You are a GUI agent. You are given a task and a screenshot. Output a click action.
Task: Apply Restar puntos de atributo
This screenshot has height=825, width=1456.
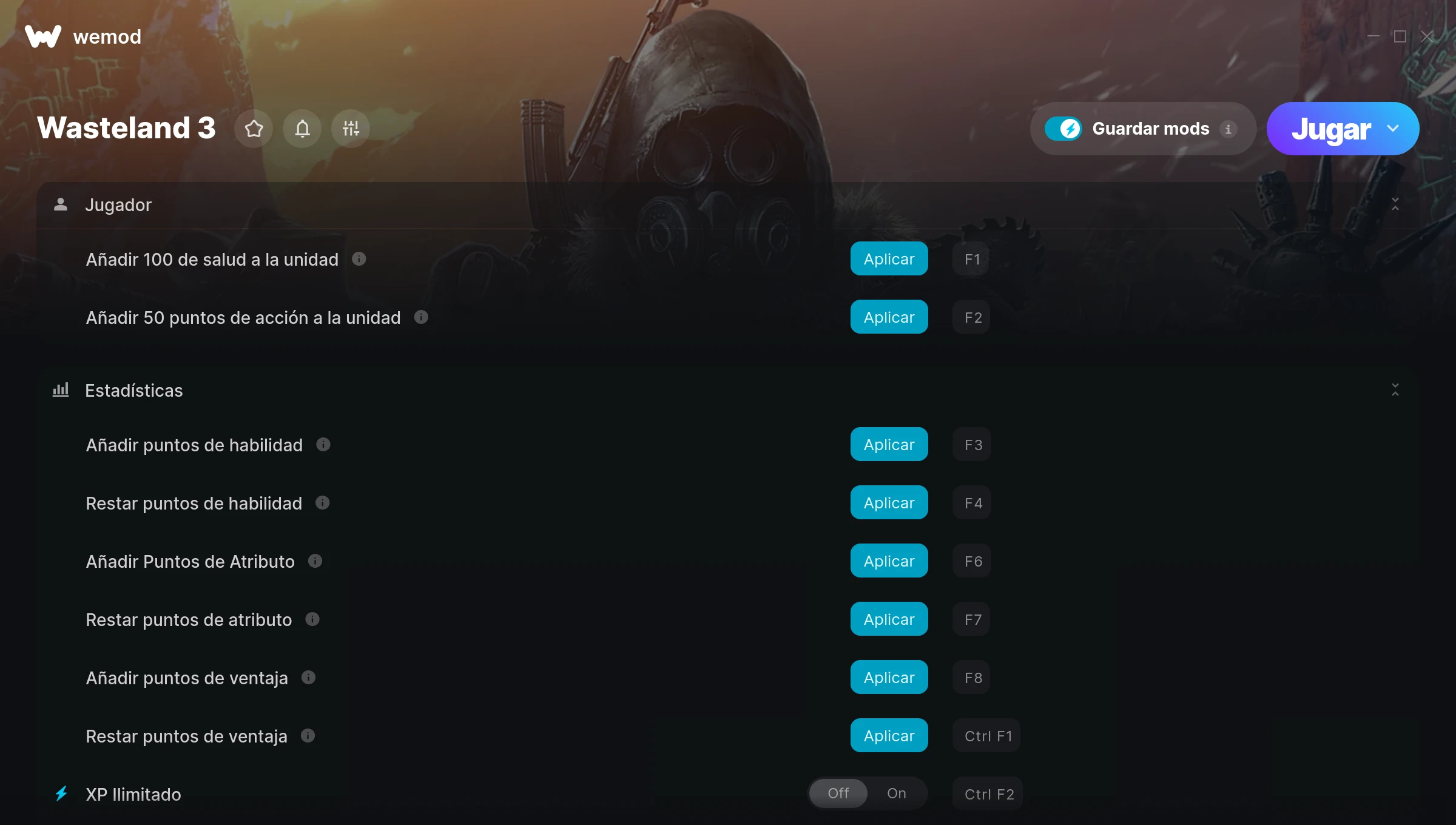click(x=889, y=619)
